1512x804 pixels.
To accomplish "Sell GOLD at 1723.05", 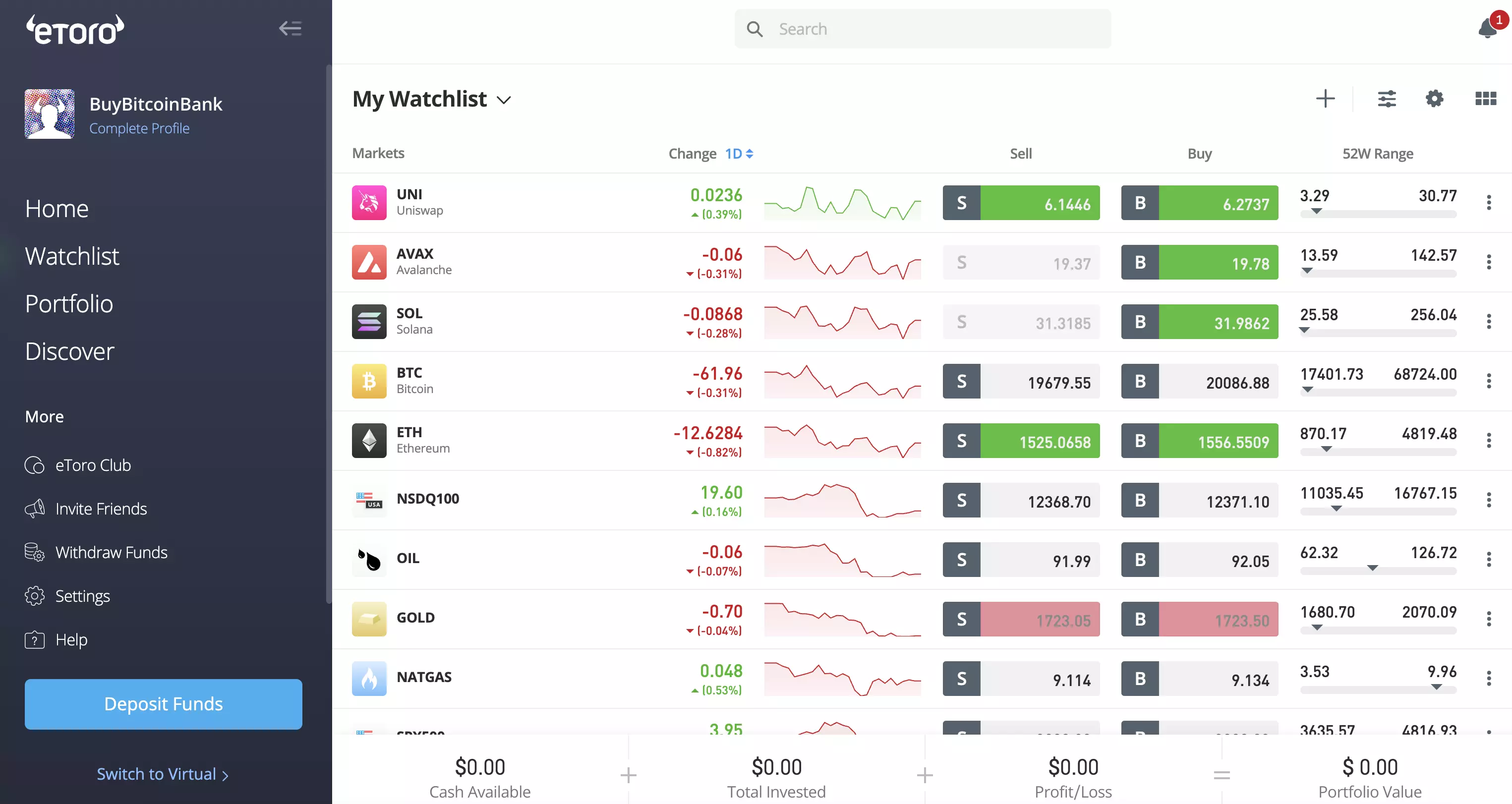I will click(1021, 619).
